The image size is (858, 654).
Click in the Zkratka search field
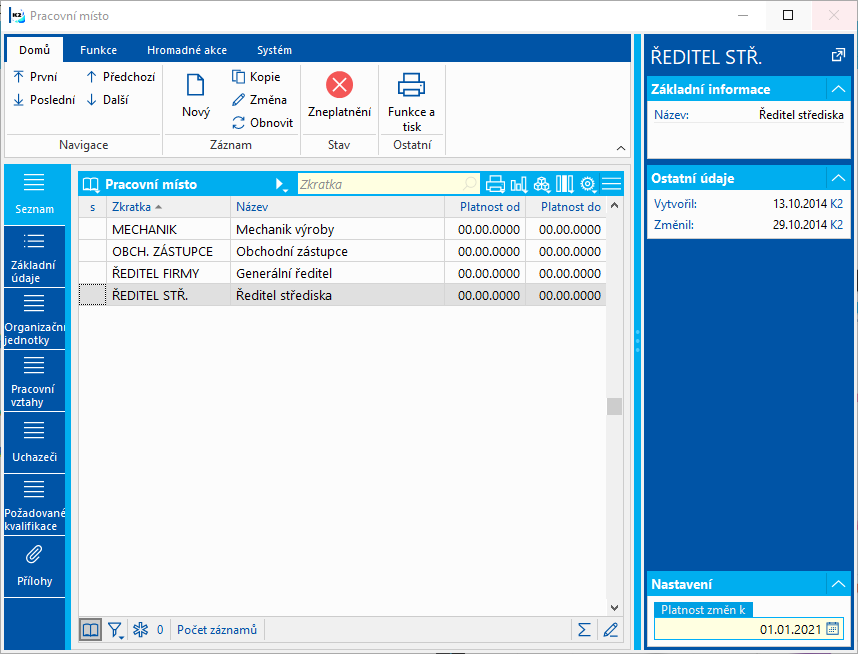click(x=380, y=184)
